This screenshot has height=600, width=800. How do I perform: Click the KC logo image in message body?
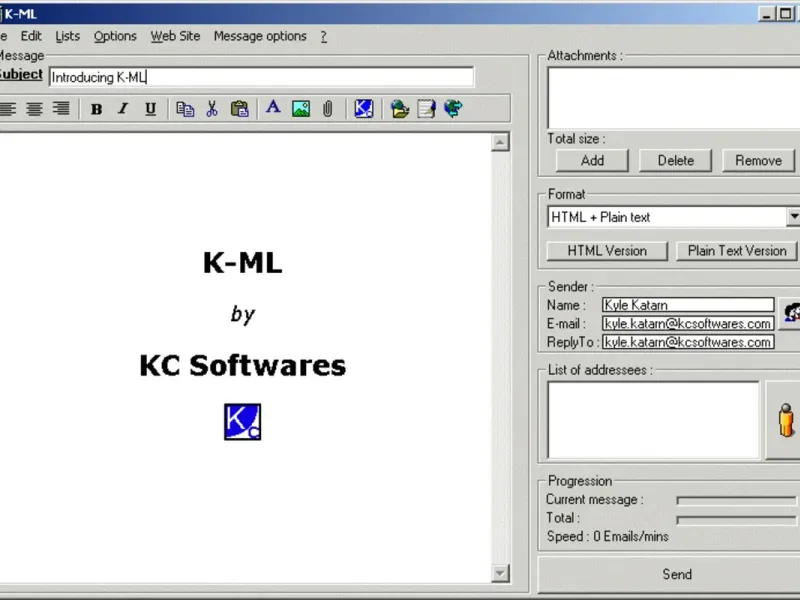242,422
